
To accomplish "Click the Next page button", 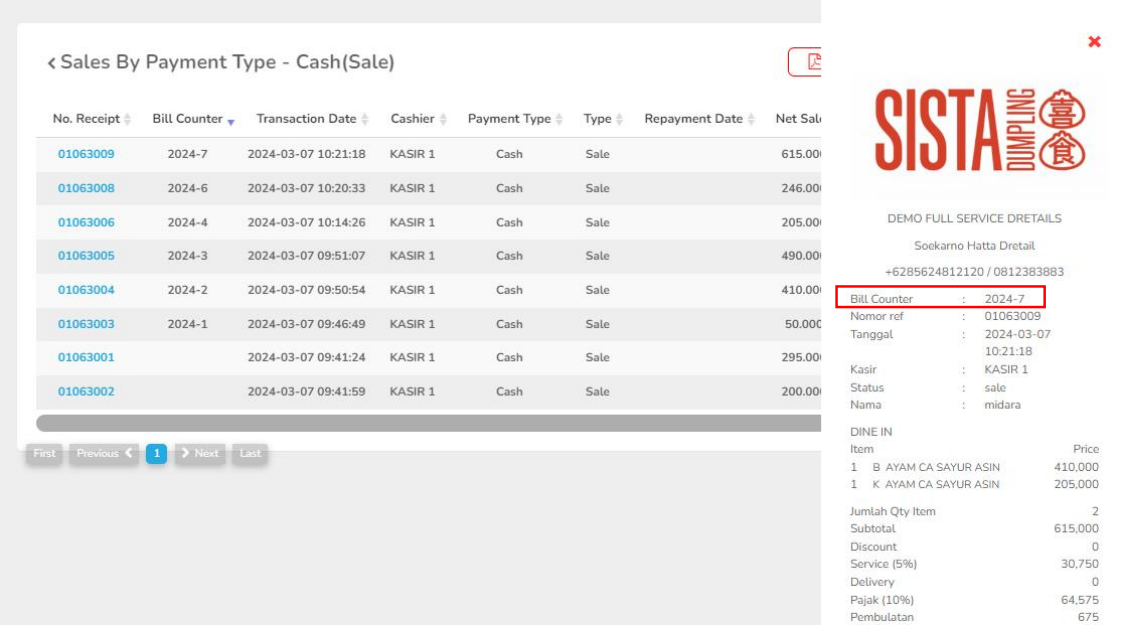I will pos(200,454).
